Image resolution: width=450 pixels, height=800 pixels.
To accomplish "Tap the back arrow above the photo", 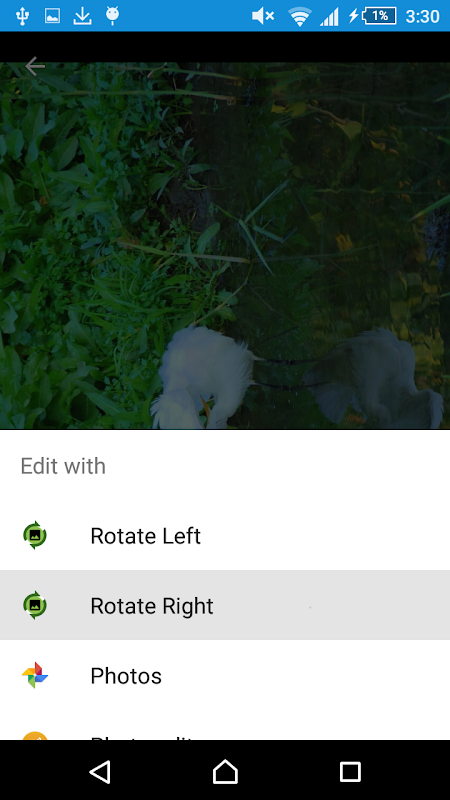I will click(x=35, y=66).
